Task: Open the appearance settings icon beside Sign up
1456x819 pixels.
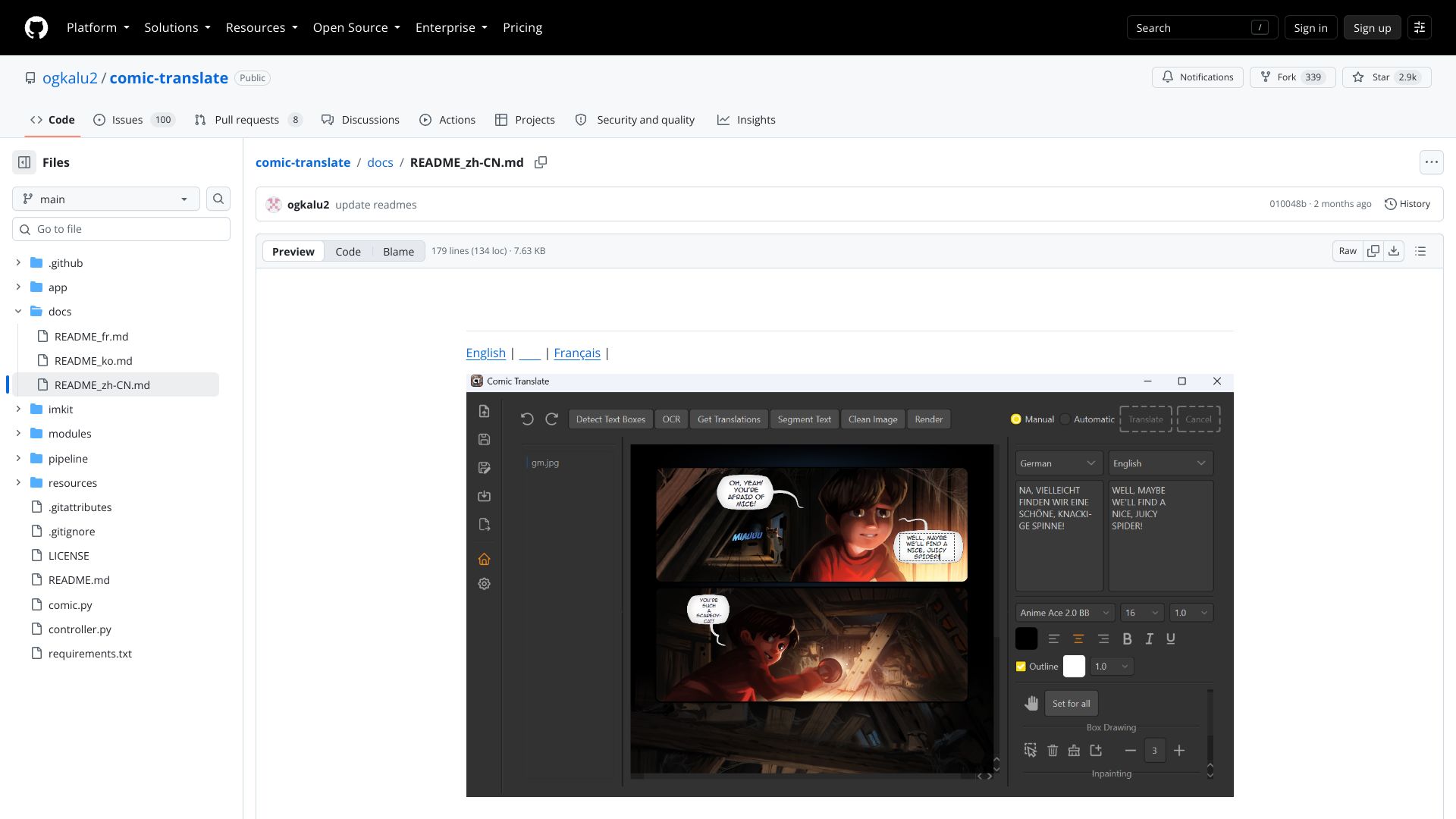Action: click(x=1420, y=28)
